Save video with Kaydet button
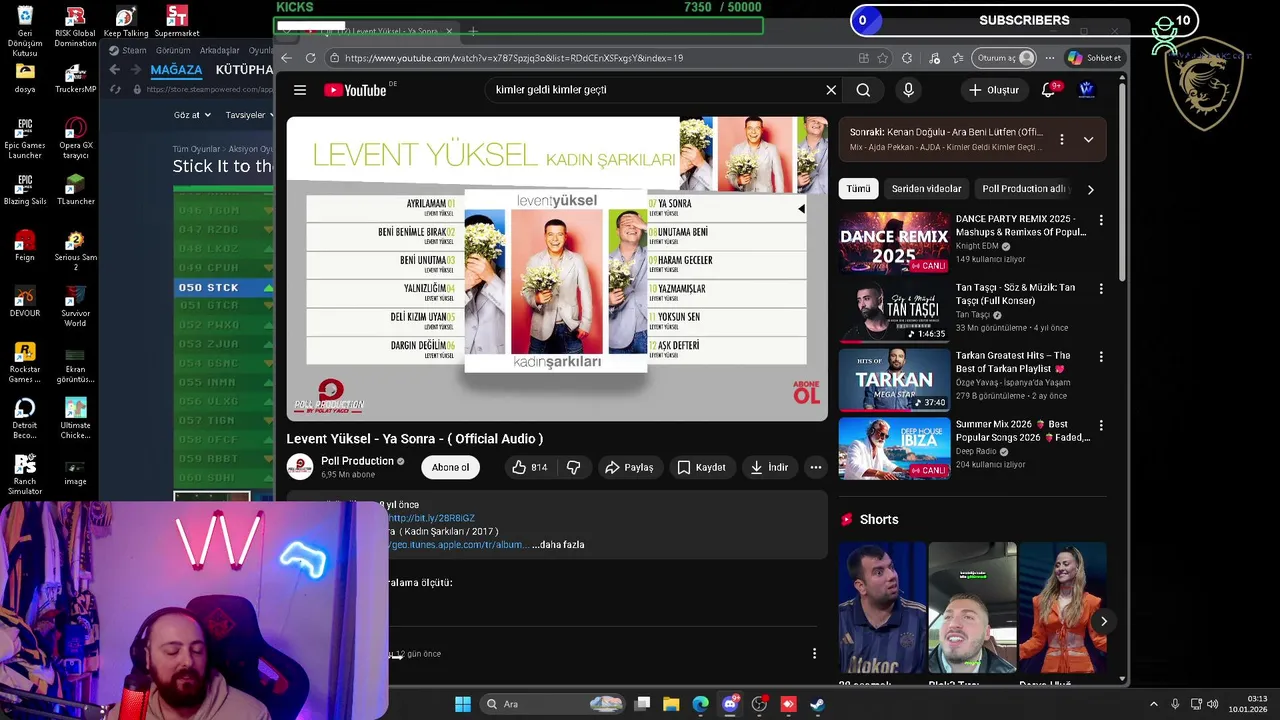Viewport: 1280px width, 720px height. (701, 467)
